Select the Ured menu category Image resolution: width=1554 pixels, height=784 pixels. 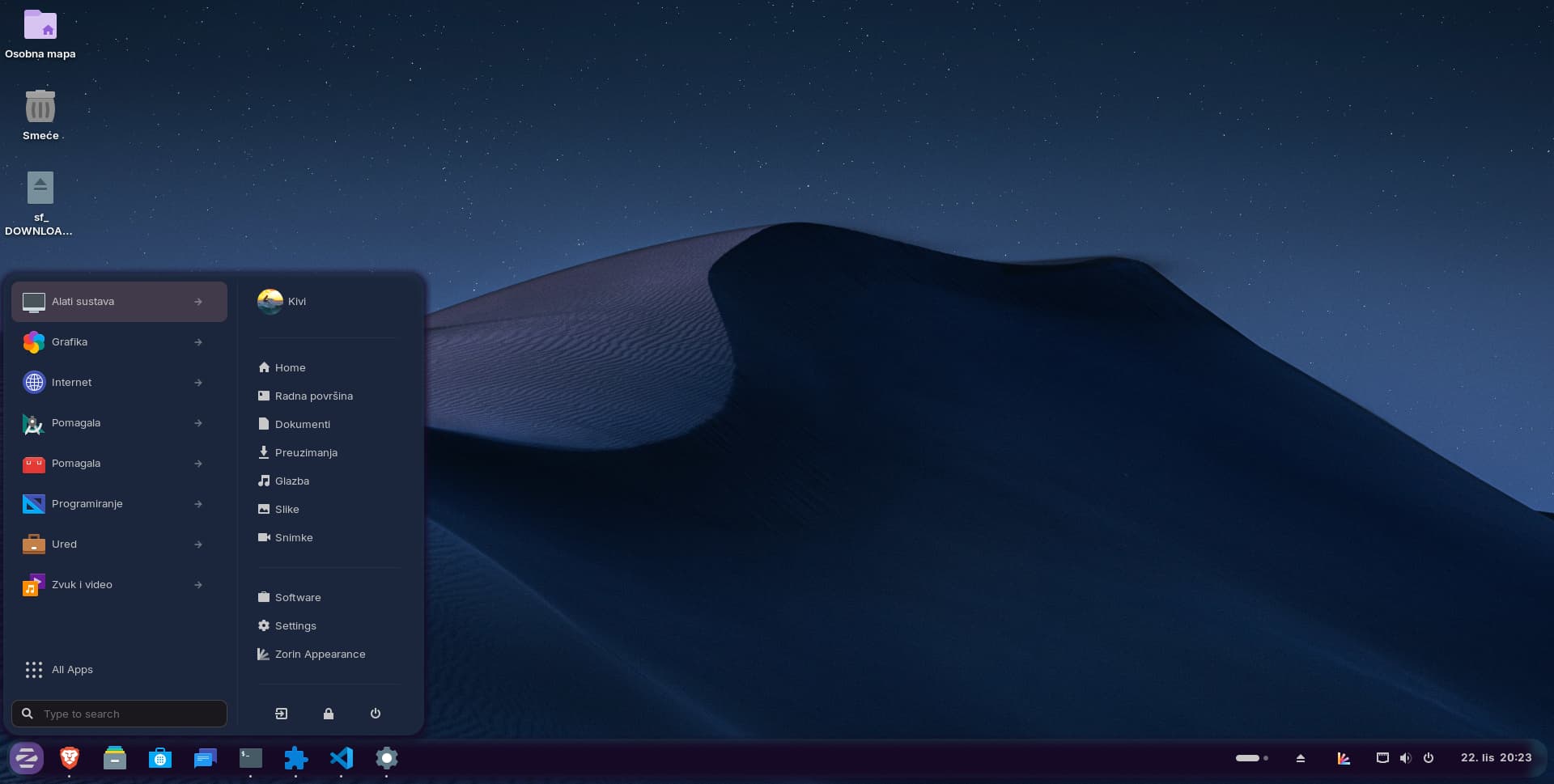[x=119, y=545]
